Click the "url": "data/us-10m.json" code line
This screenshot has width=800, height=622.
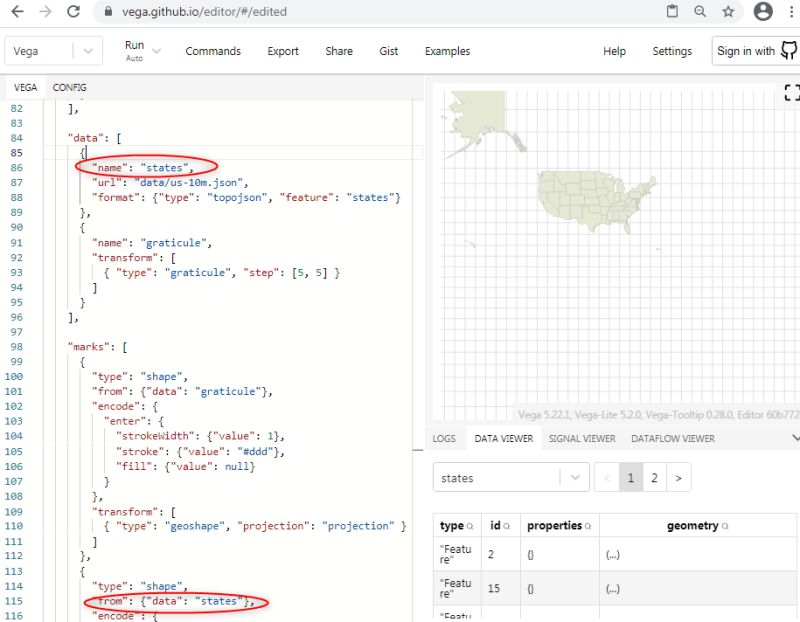pos(170,182)
